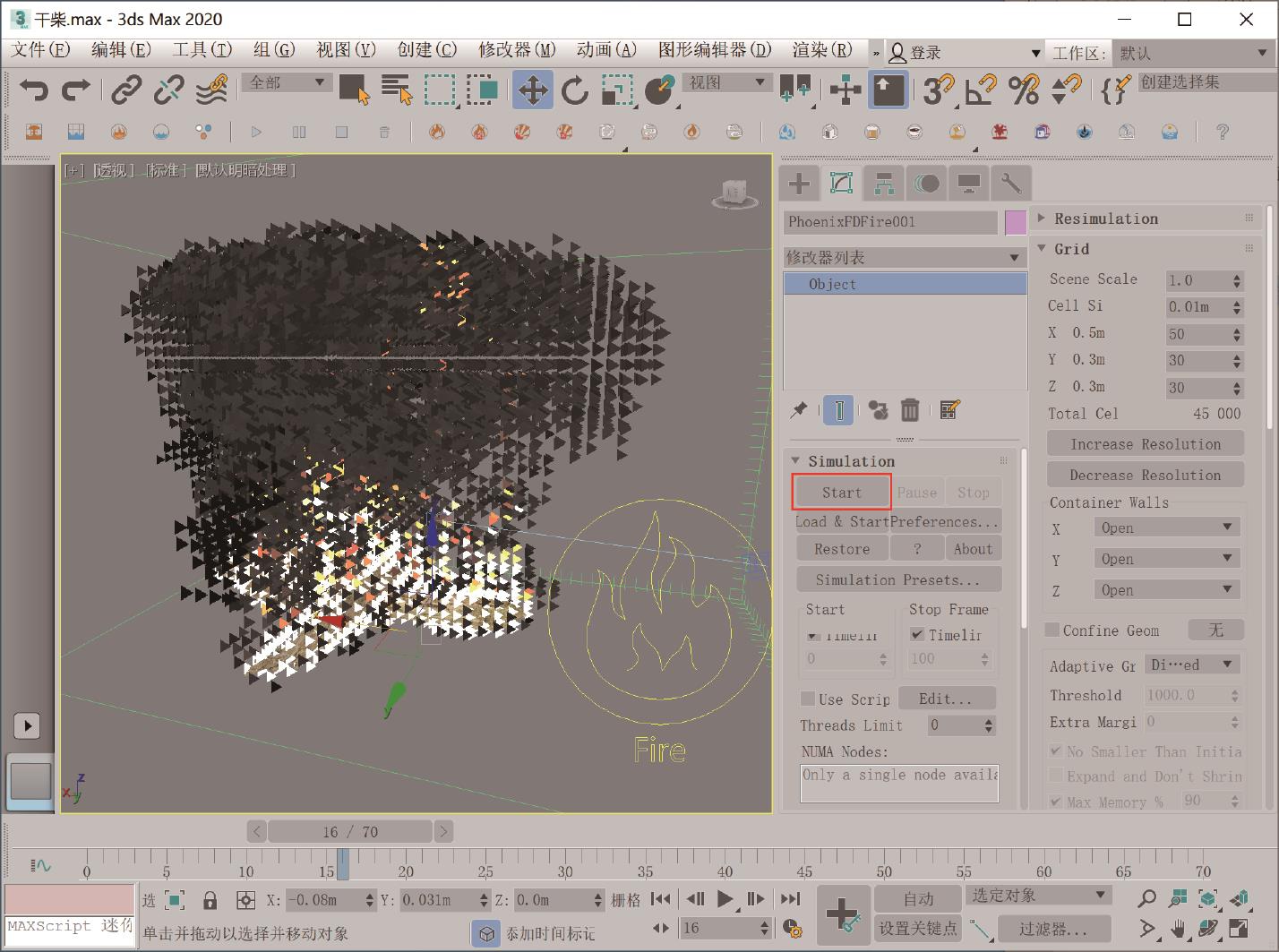Open the Hierarchy panel tab
The width and height of the screenshot is (1279, 952).
tap(884, 184)
